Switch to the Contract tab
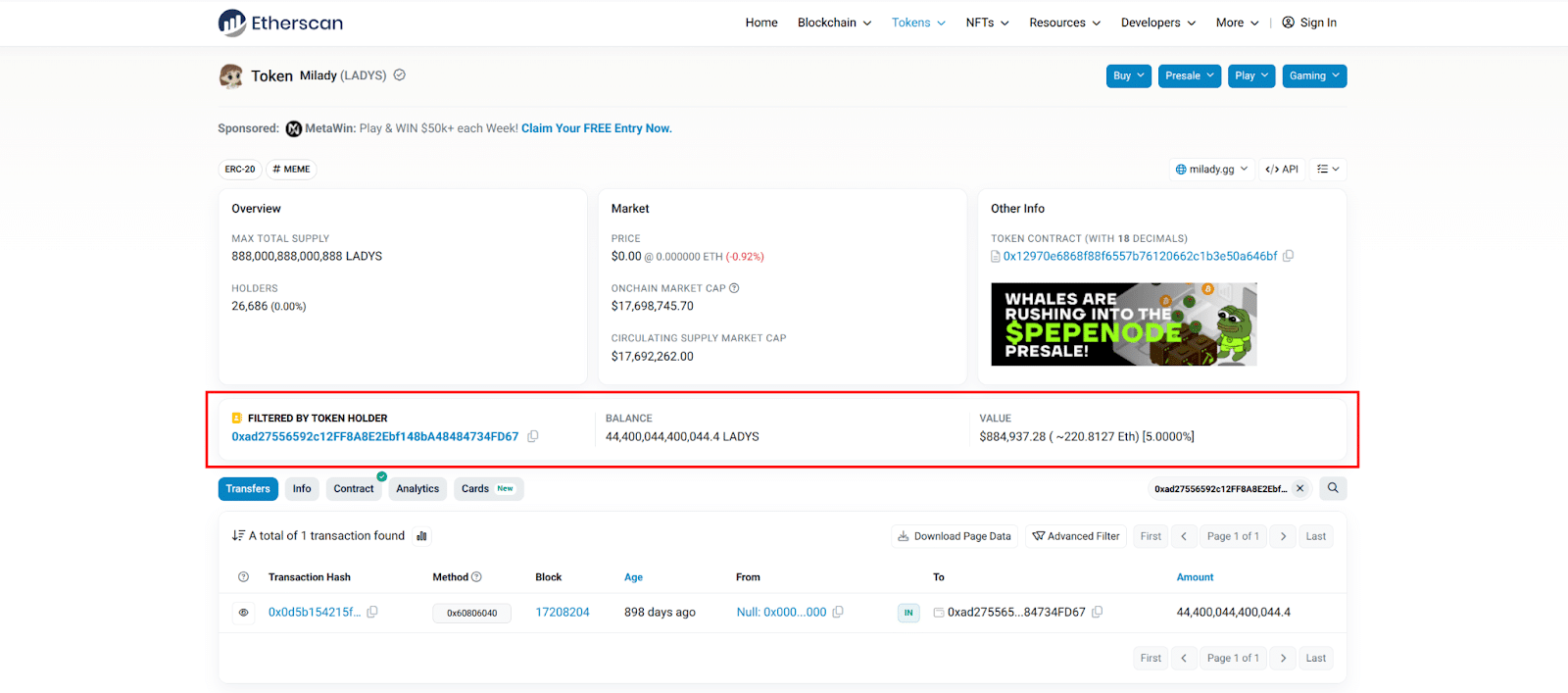 click(354, 488)
